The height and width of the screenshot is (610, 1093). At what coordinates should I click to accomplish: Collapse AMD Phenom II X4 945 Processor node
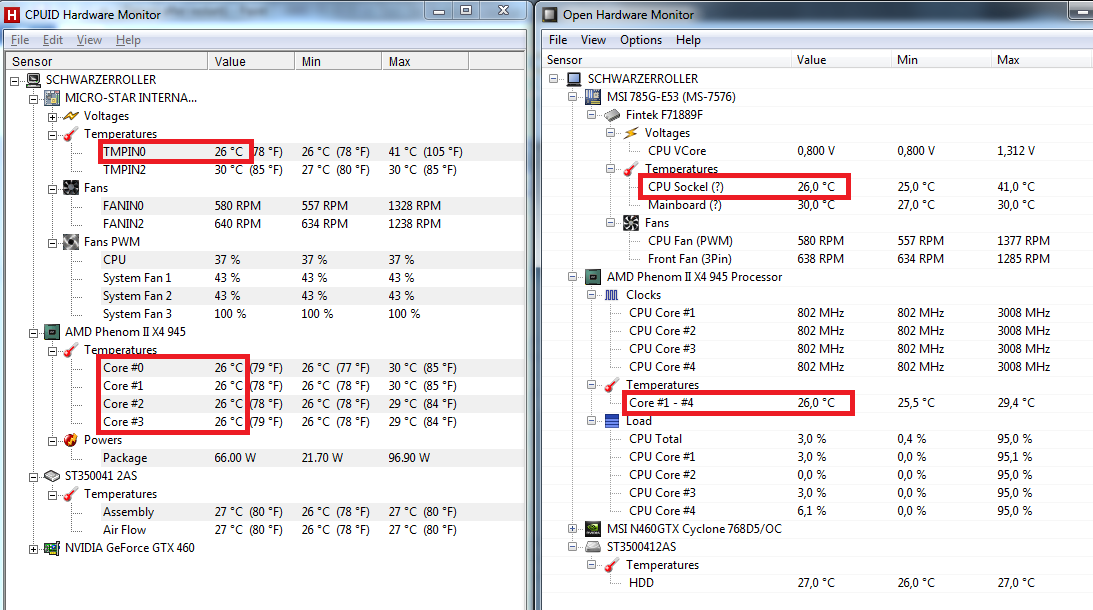pyautogui.click(x=572, y=277)
